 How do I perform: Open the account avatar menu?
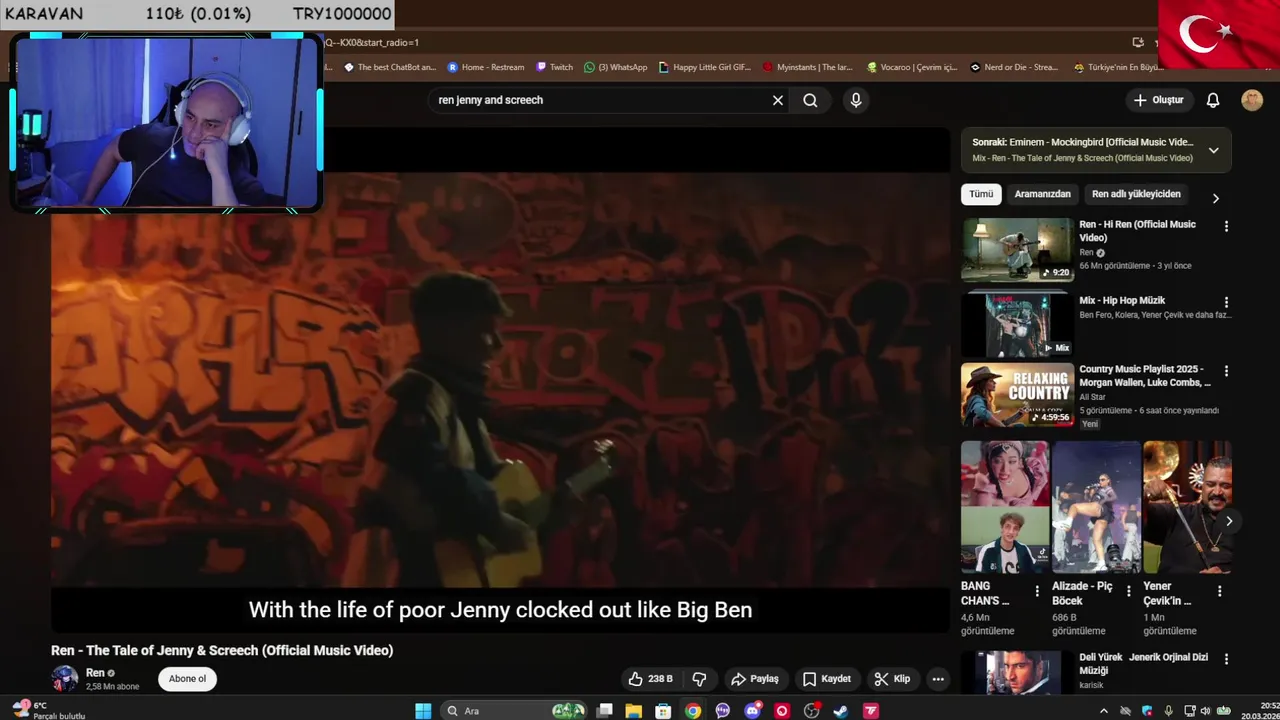coord(1252,100)
